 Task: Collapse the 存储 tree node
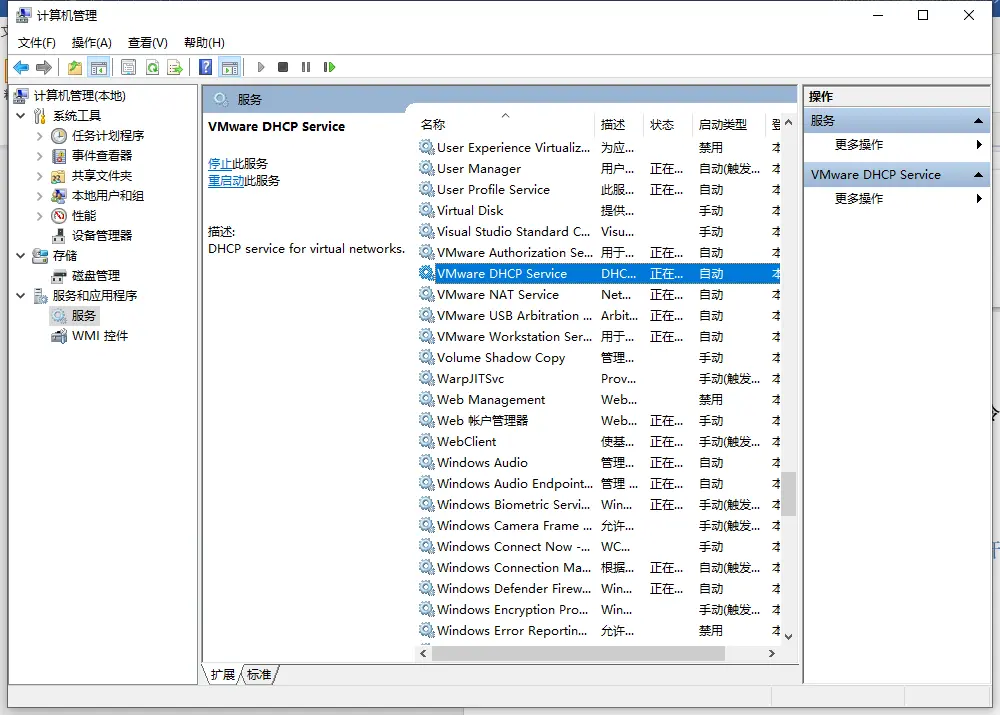pyautogui.click(x=20, y=255)
